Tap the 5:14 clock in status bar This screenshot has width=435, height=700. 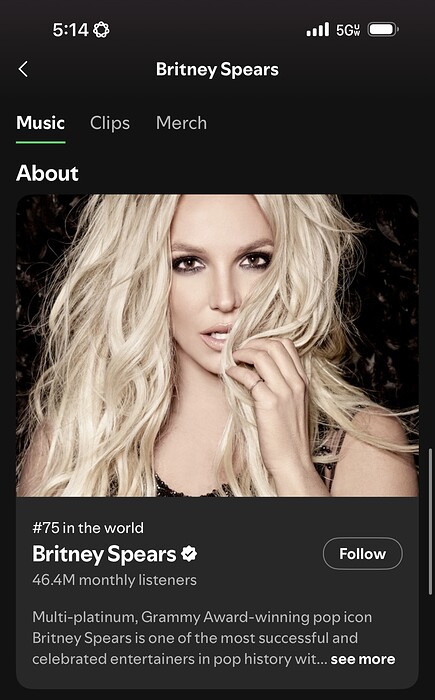[x=71, y=30]
